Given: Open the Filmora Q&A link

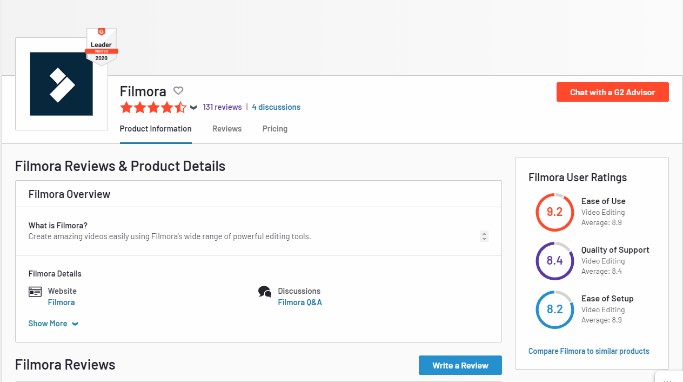Looking at the screenshot, I should pos(300,302).
